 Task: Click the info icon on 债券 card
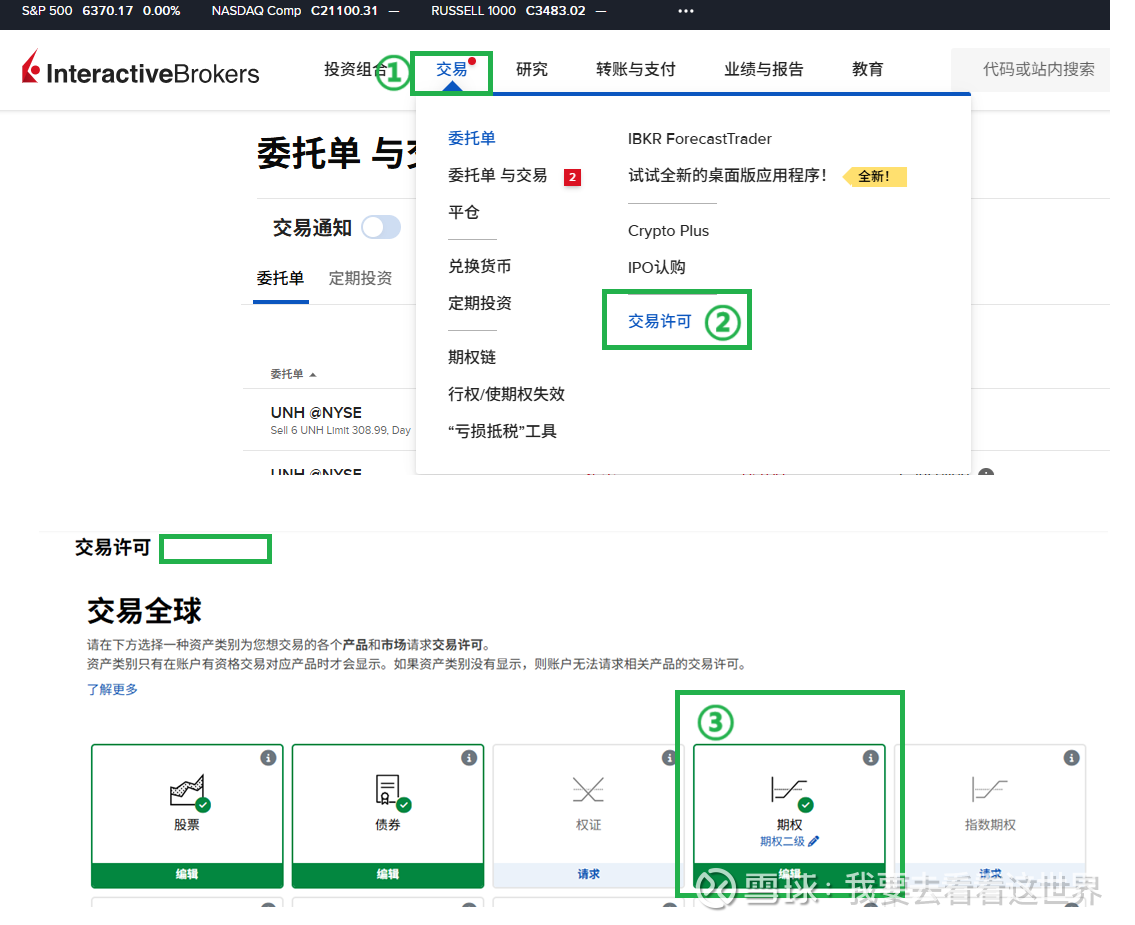click(469, 758)
